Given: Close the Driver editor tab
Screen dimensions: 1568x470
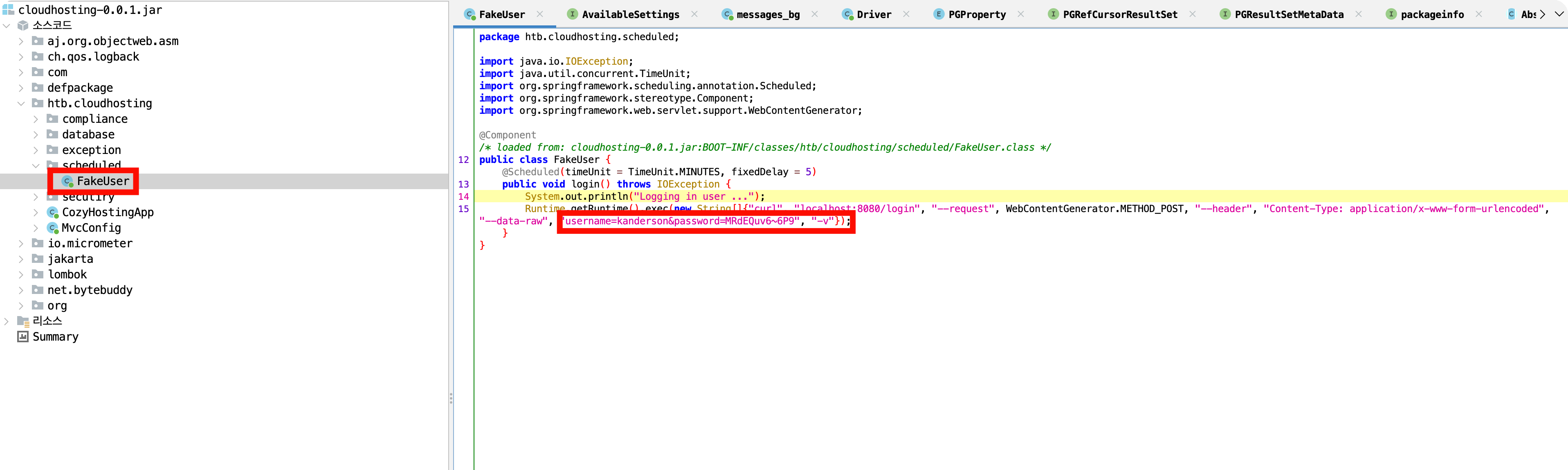Looking at the screenshot, I should coord(906,14).
